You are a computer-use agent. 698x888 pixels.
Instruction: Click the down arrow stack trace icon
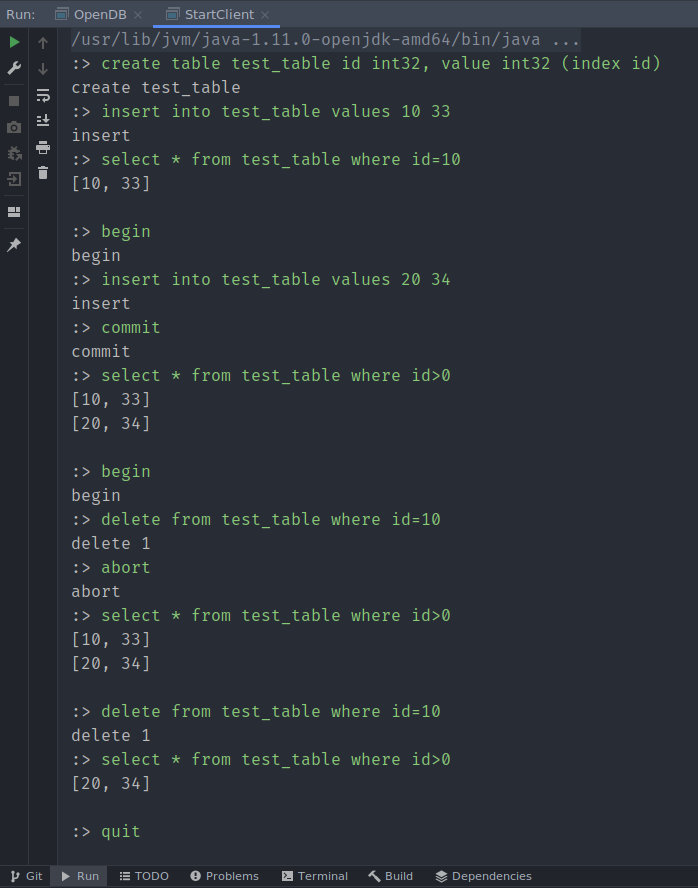click(43, 69)
